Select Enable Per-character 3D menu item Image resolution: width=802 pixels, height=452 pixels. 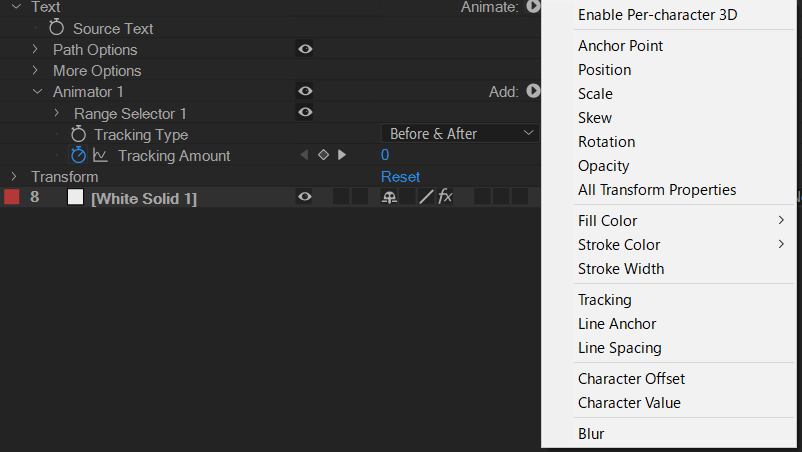pyautogui.click(x=657, y=15)
